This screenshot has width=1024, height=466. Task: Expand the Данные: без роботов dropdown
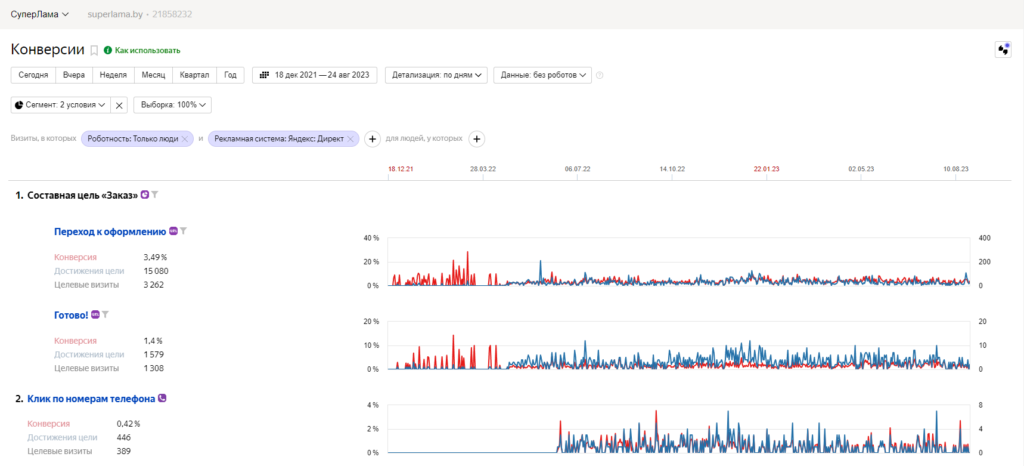point(543,75)
